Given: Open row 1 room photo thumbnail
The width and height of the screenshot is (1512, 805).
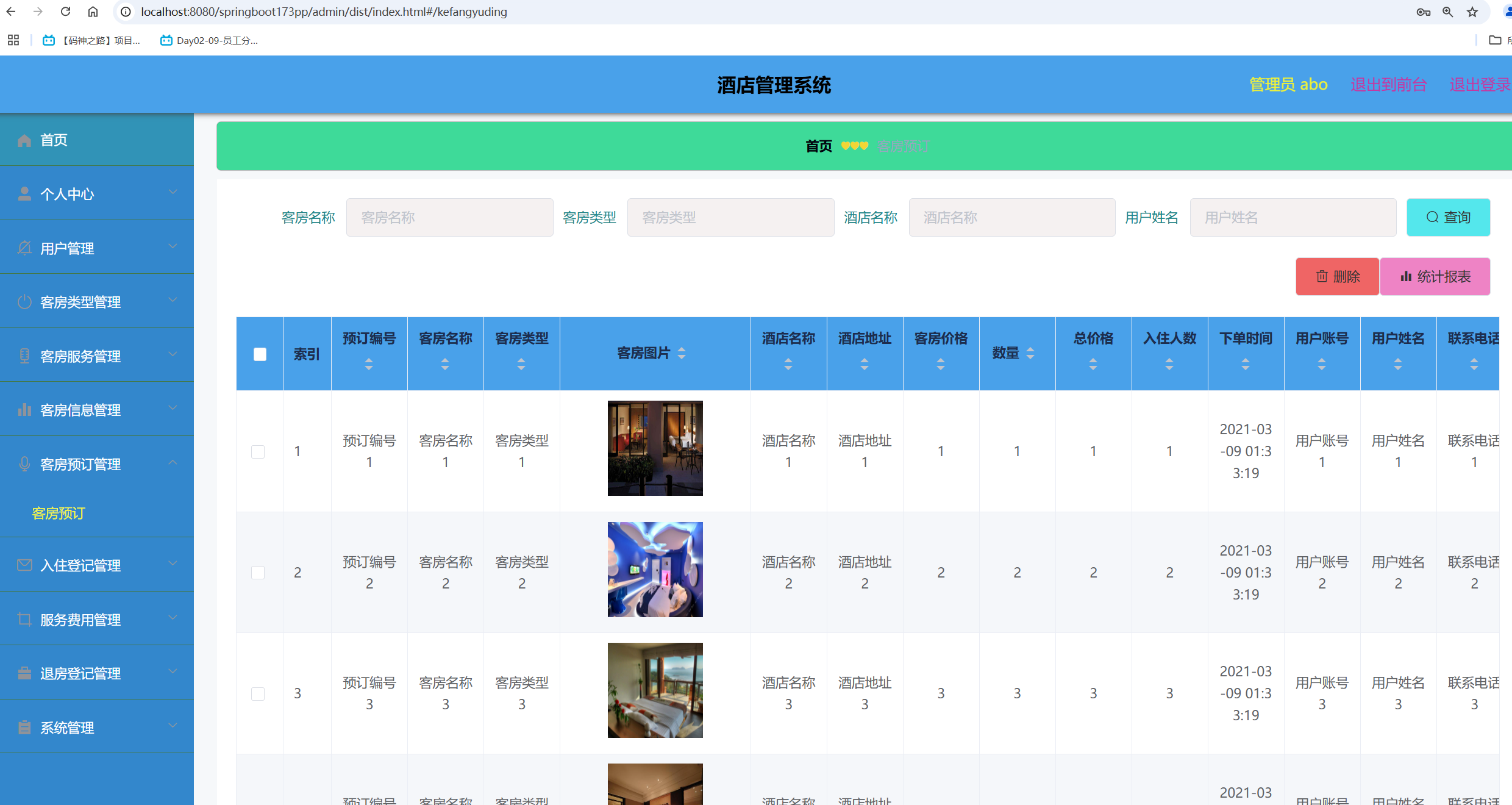Looking at the screenshot, I should 655,448.
